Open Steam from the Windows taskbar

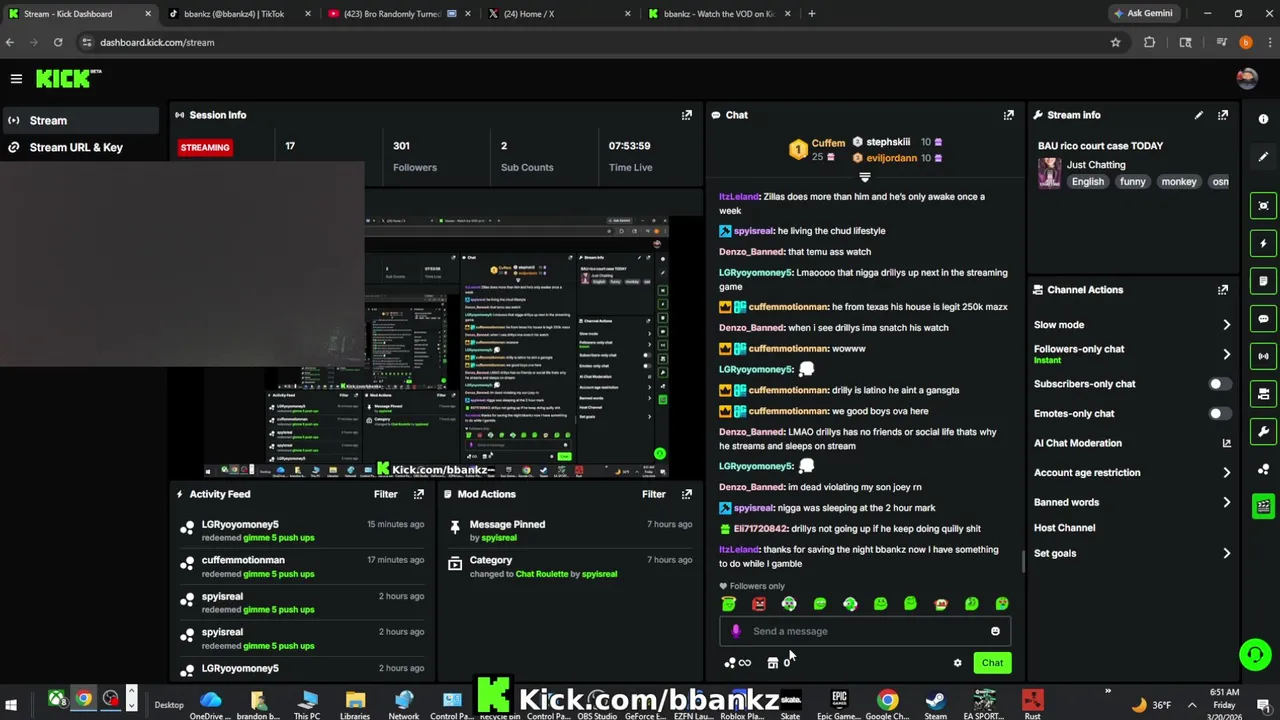click(935, 704)
